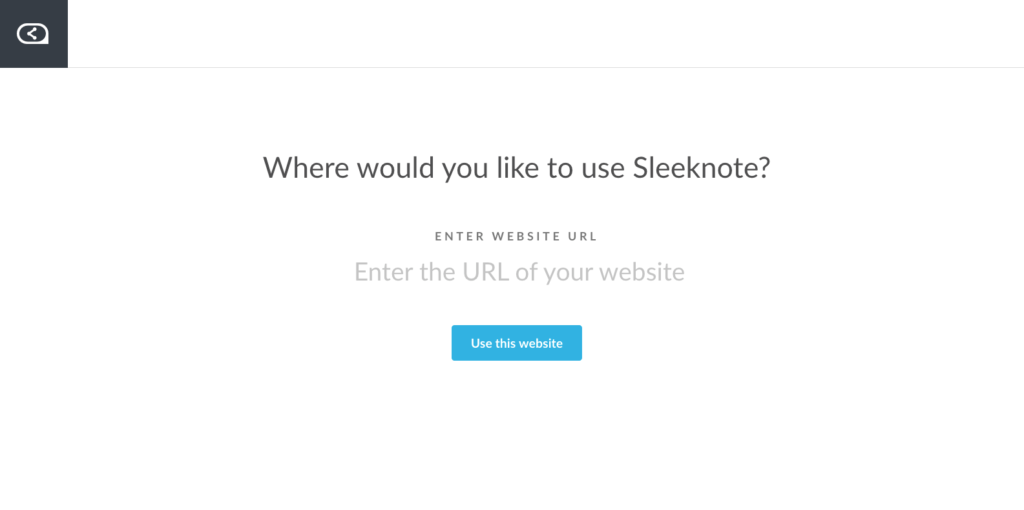Click the 'ENTER WEBSITE URL' label
Viewport: 1024px width, 510px height.
[x=517, y=236]
